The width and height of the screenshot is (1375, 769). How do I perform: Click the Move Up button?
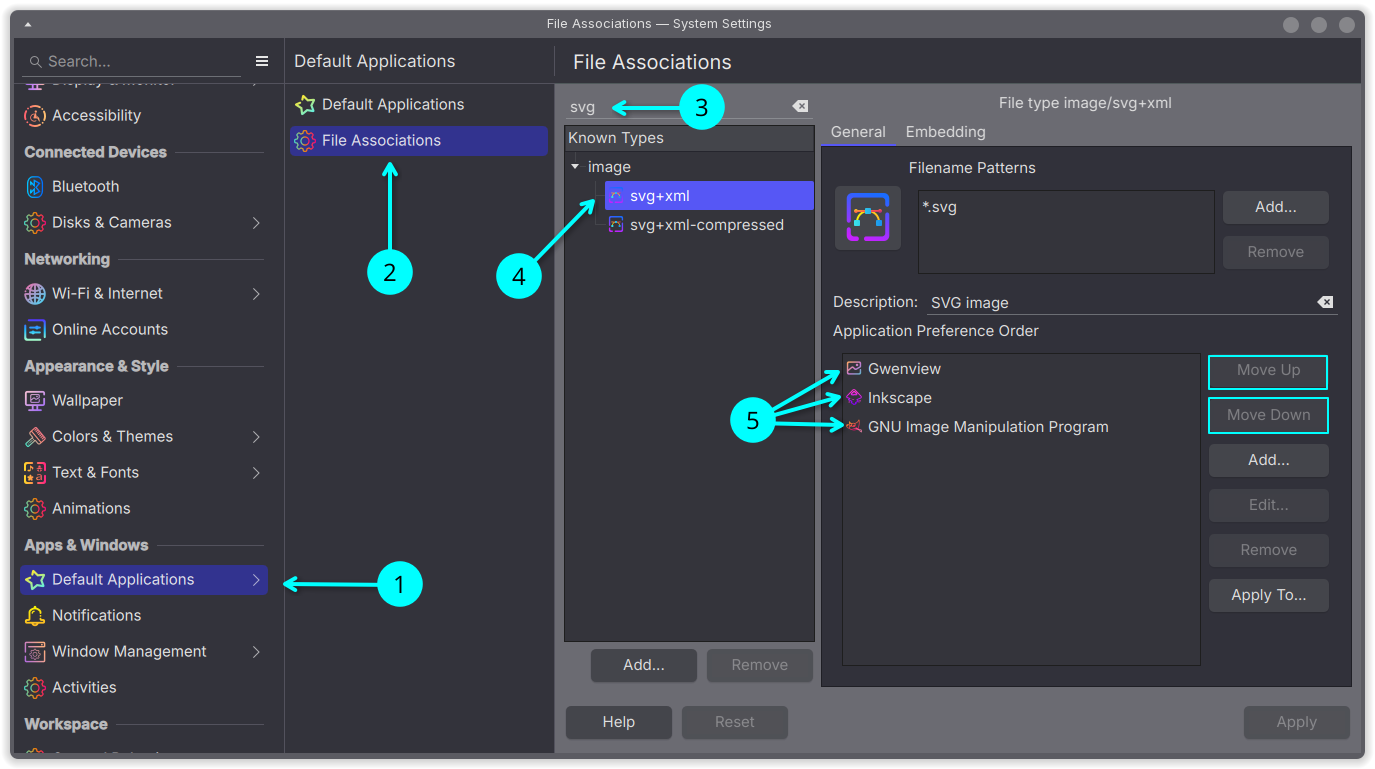pyautogui.click(x=1269, y=371)
